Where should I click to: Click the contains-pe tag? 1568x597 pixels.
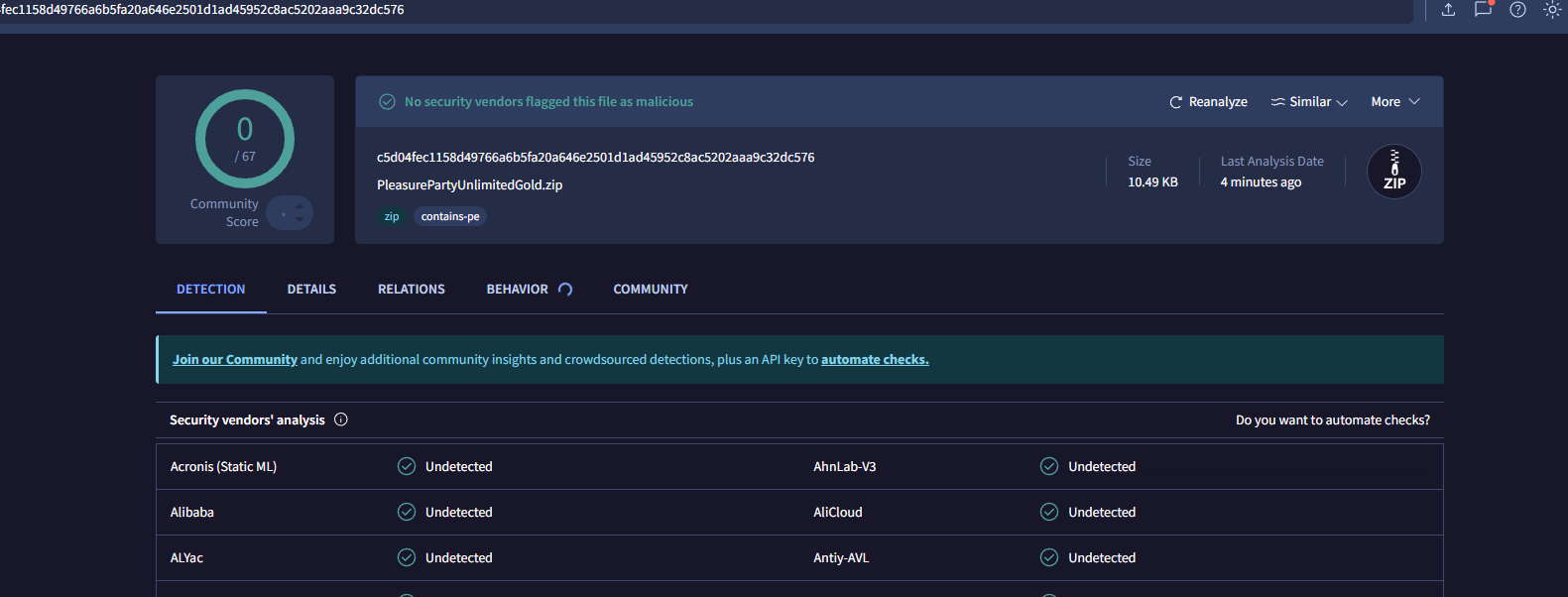click(x=450, y=216)
